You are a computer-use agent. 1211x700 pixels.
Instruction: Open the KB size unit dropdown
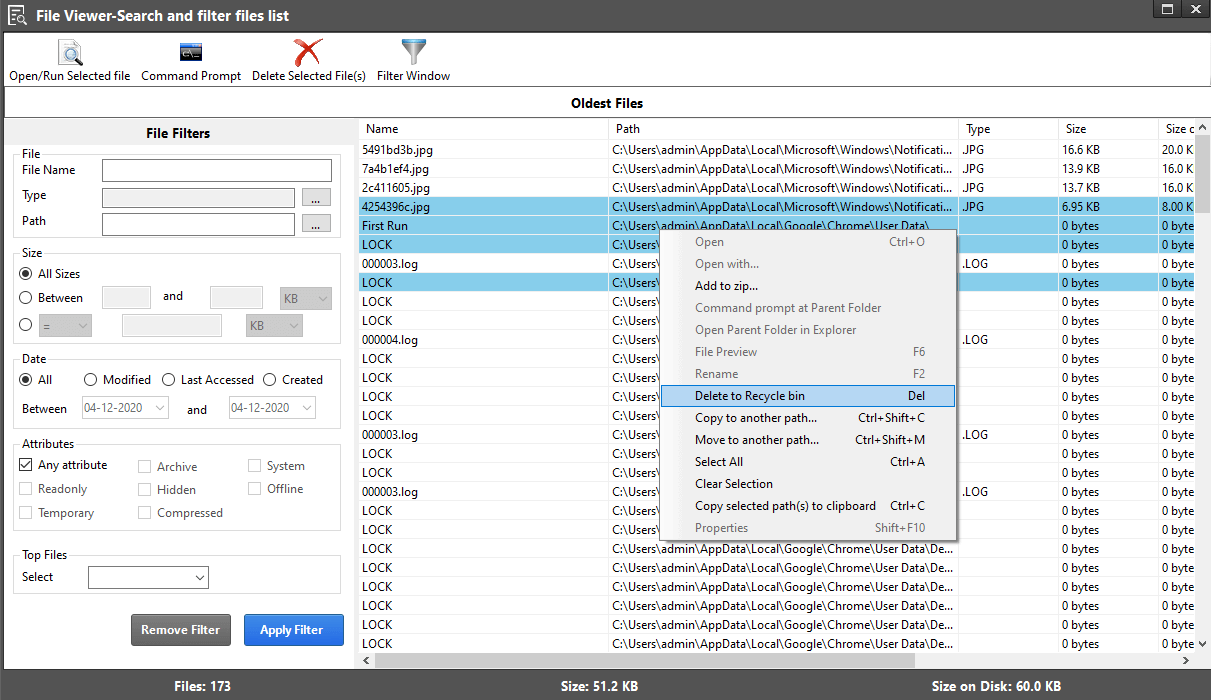(305, 296)
